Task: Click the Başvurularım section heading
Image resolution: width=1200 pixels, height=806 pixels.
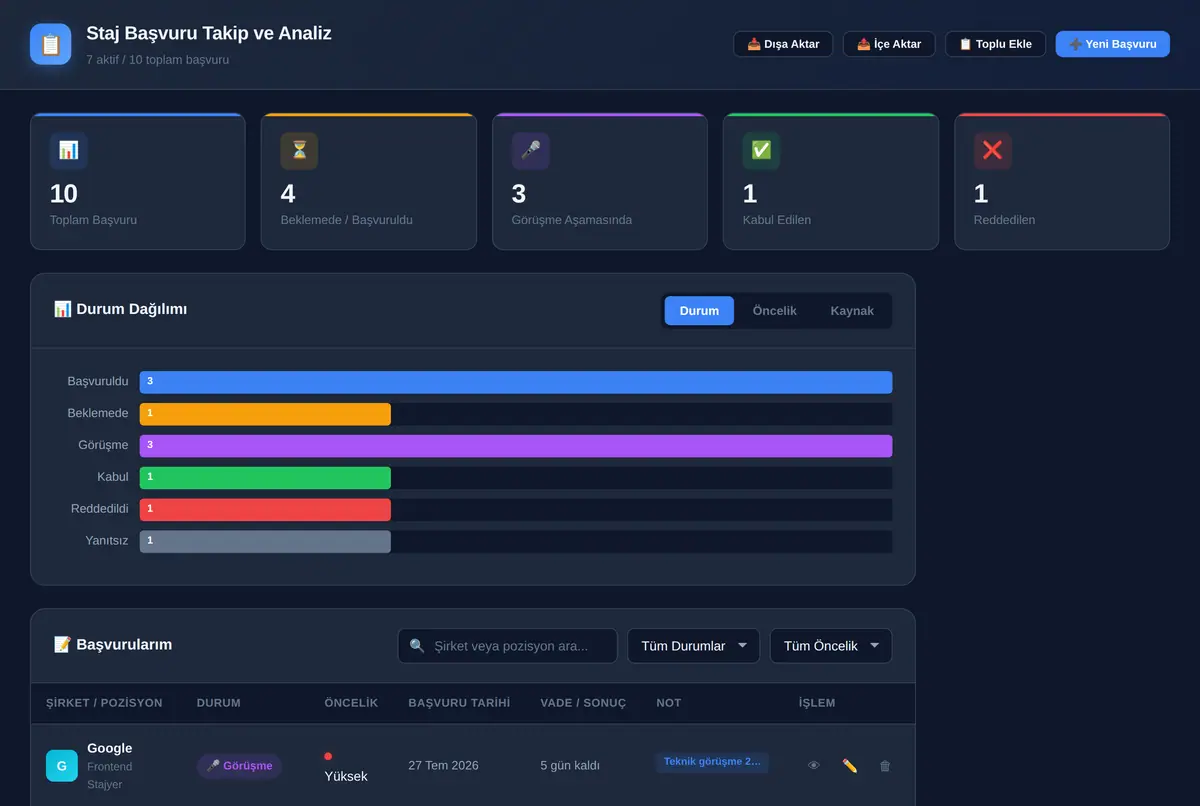Action: [113, 645]
